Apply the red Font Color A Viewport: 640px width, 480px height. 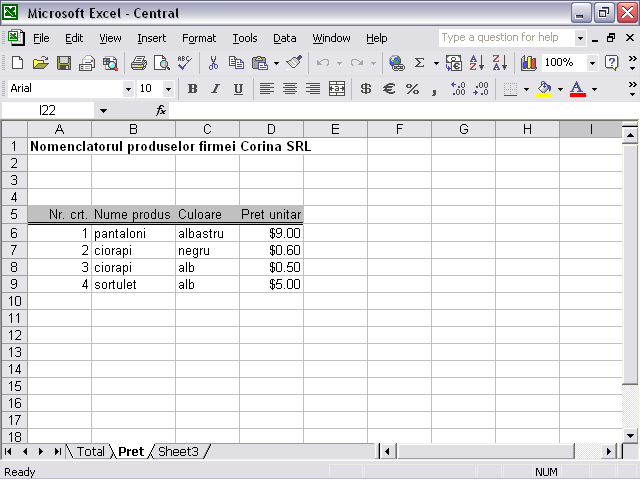click(x=578, y=89)
